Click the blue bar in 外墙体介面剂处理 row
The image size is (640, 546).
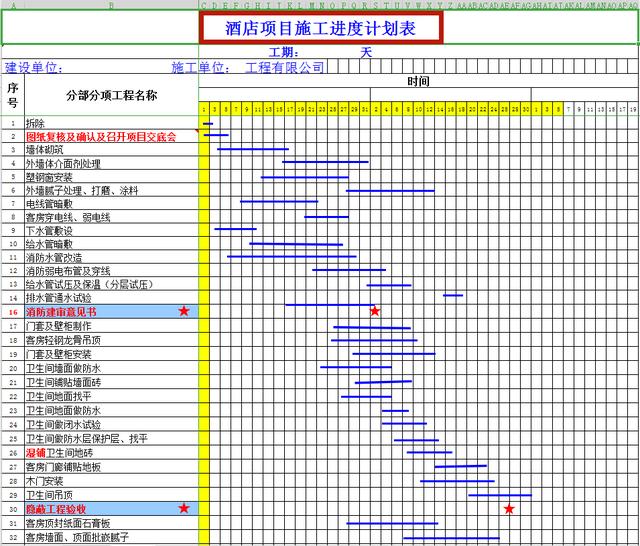click(325, 162)
